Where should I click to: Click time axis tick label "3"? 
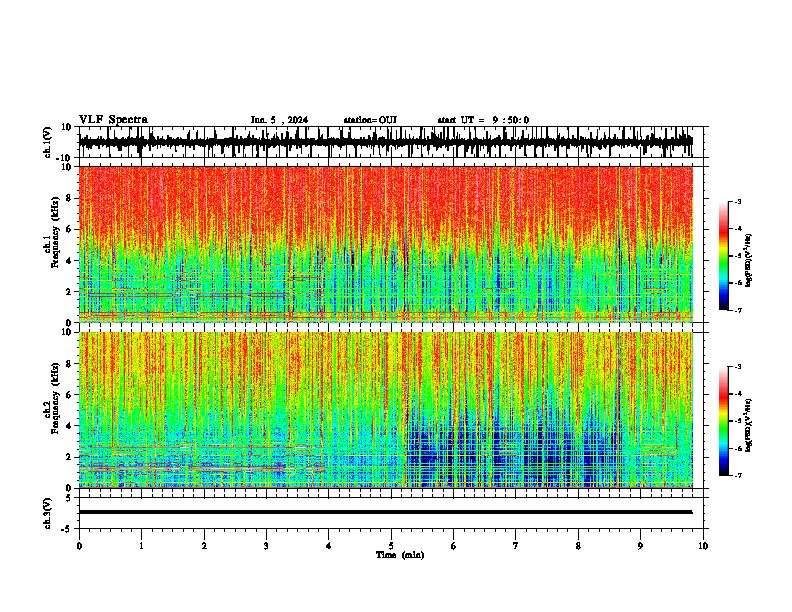(266, 546)
